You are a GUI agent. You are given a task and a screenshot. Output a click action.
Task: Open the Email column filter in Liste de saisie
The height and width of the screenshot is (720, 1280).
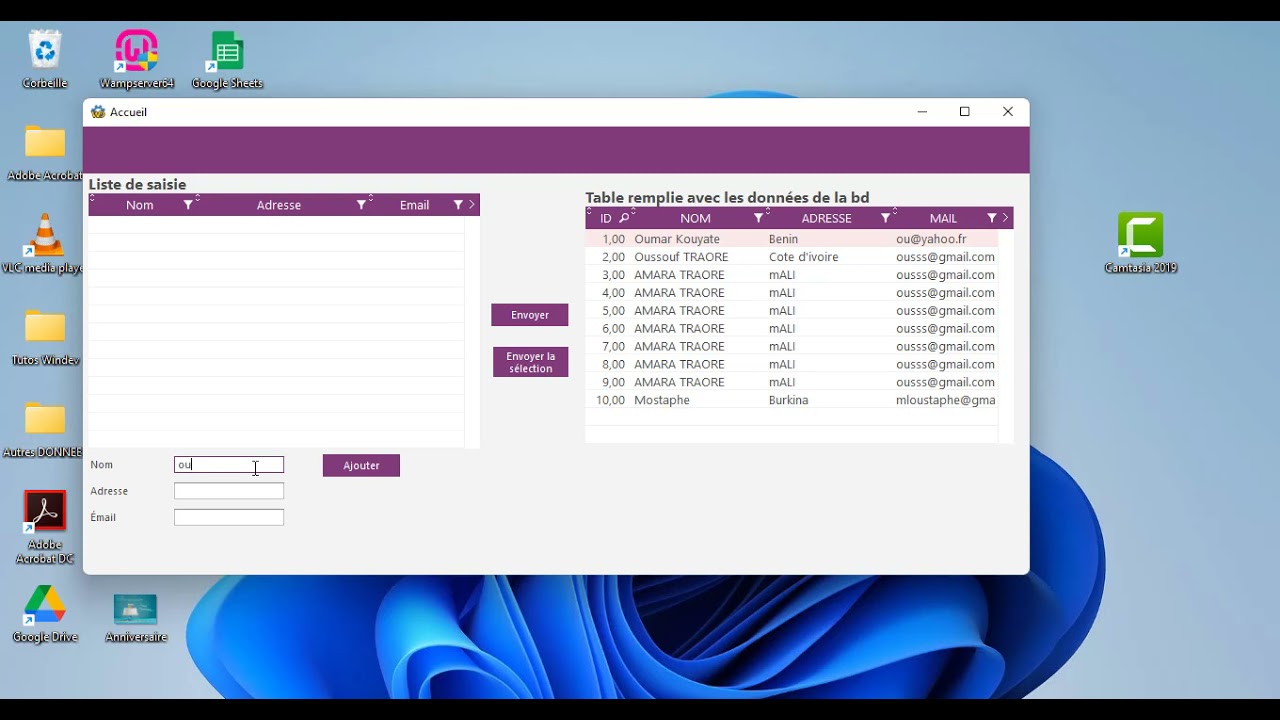point(458,205)
